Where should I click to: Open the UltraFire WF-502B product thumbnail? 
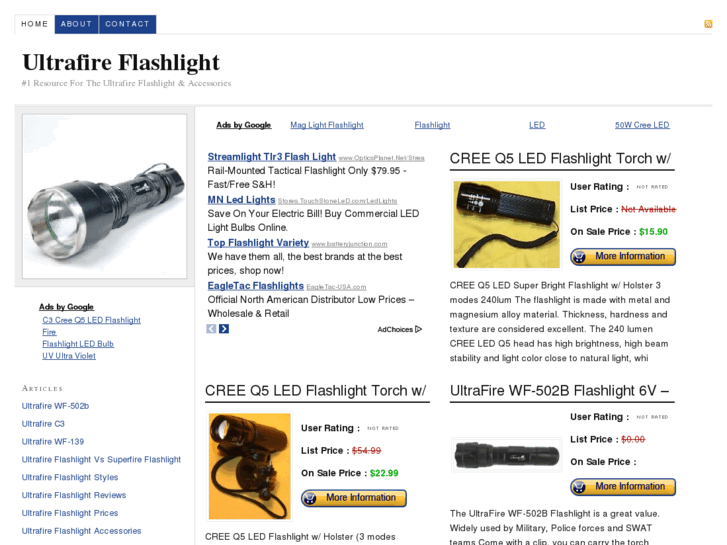point(506,455)
